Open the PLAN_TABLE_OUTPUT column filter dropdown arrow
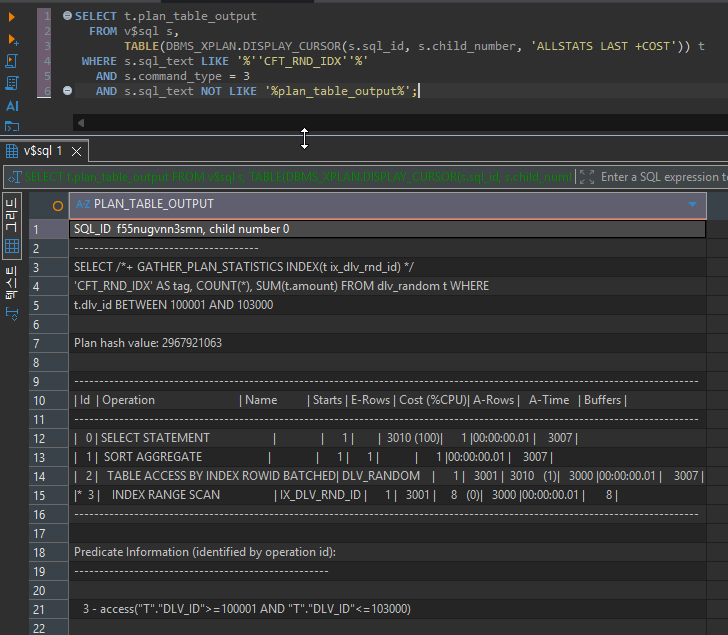The image size is (728, 635). [x=692, y=204]
